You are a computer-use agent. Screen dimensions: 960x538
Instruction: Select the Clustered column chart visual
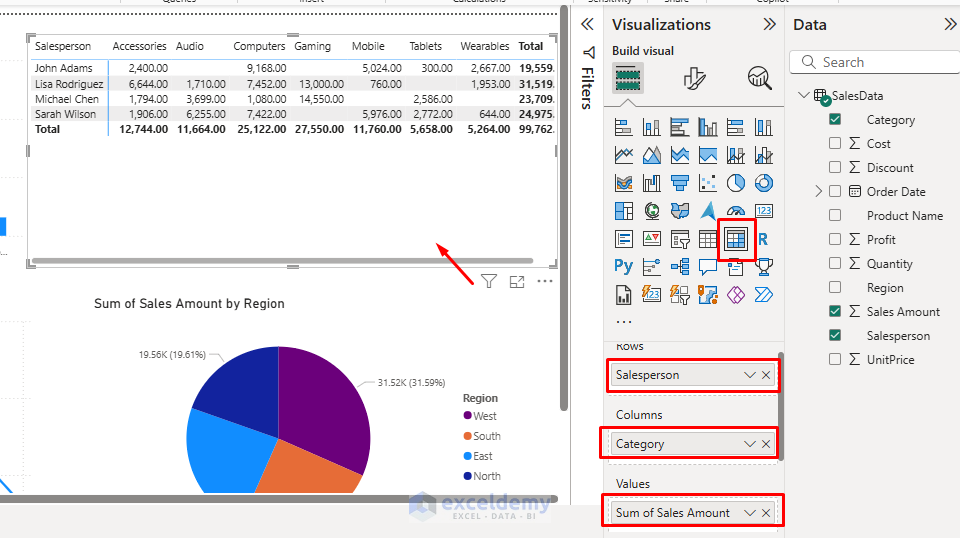tap(708, 127)
